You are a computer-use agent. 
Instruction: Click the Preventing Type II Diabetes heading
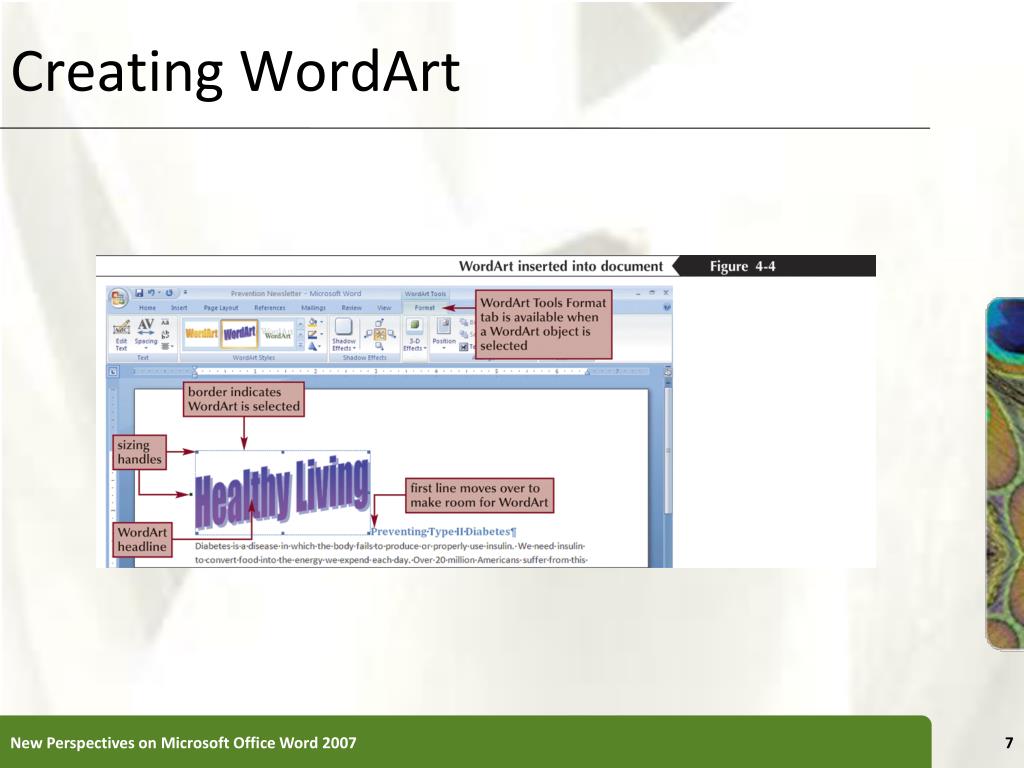pyautogui.click(x=443, y=532)
